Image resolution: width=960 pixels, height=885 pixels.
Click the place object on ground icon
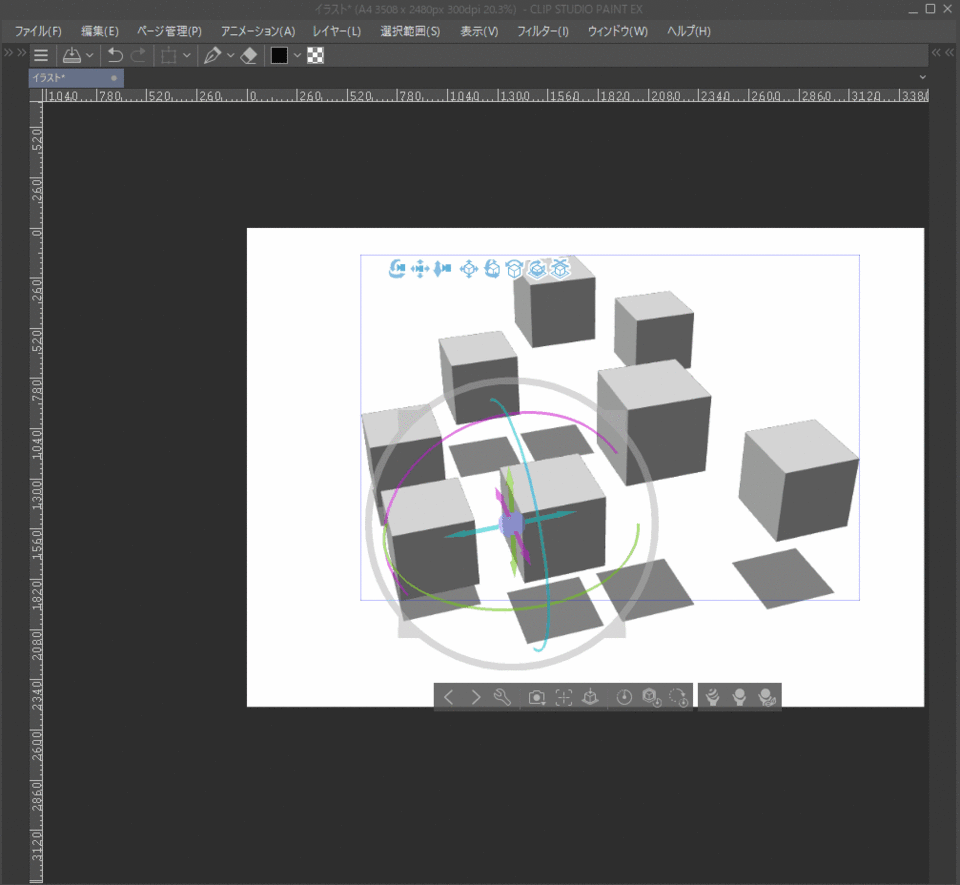click(x=590, y=697)
